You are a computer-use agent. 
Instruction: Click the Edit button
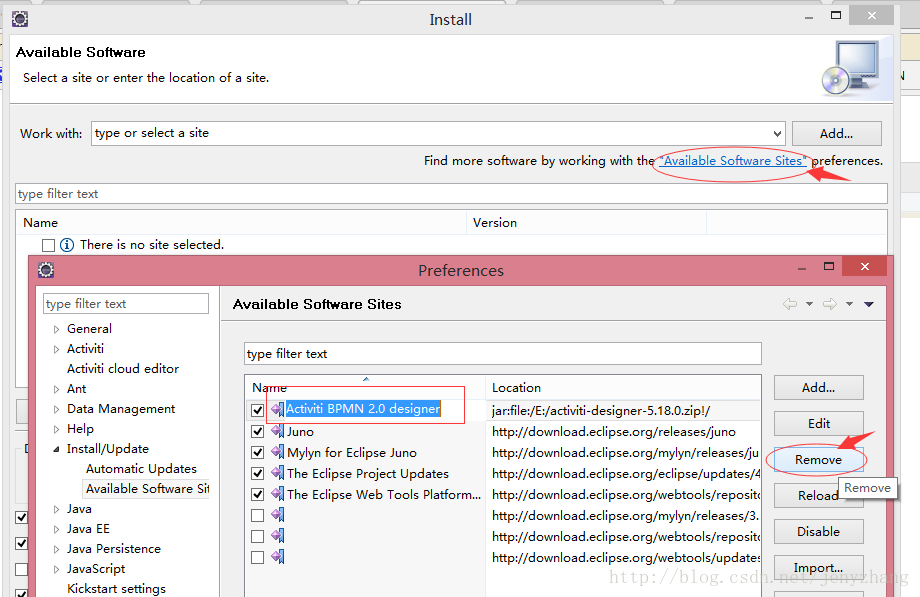818,423
